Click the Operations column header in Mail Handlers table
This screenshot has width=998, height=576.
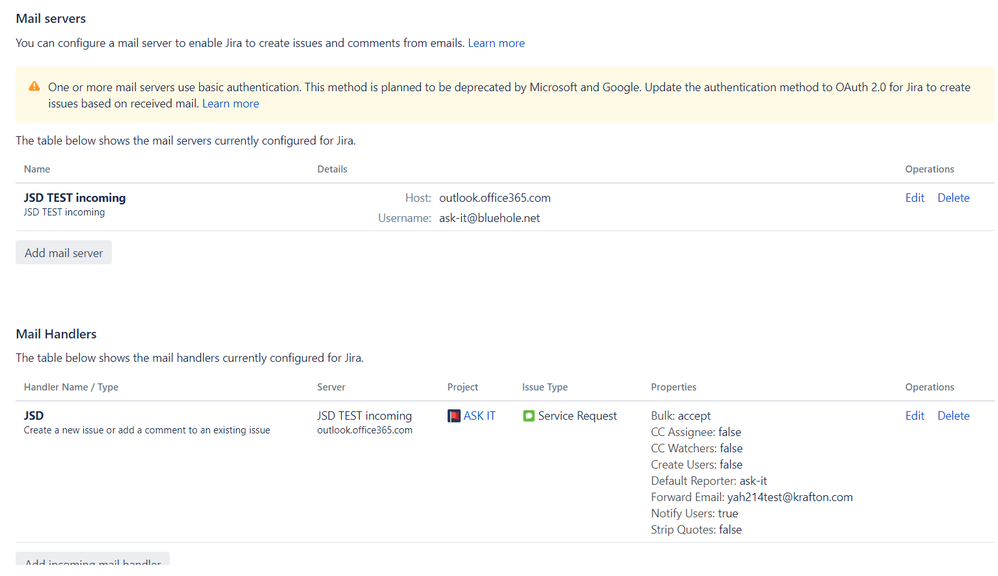[x=930, y=387]
